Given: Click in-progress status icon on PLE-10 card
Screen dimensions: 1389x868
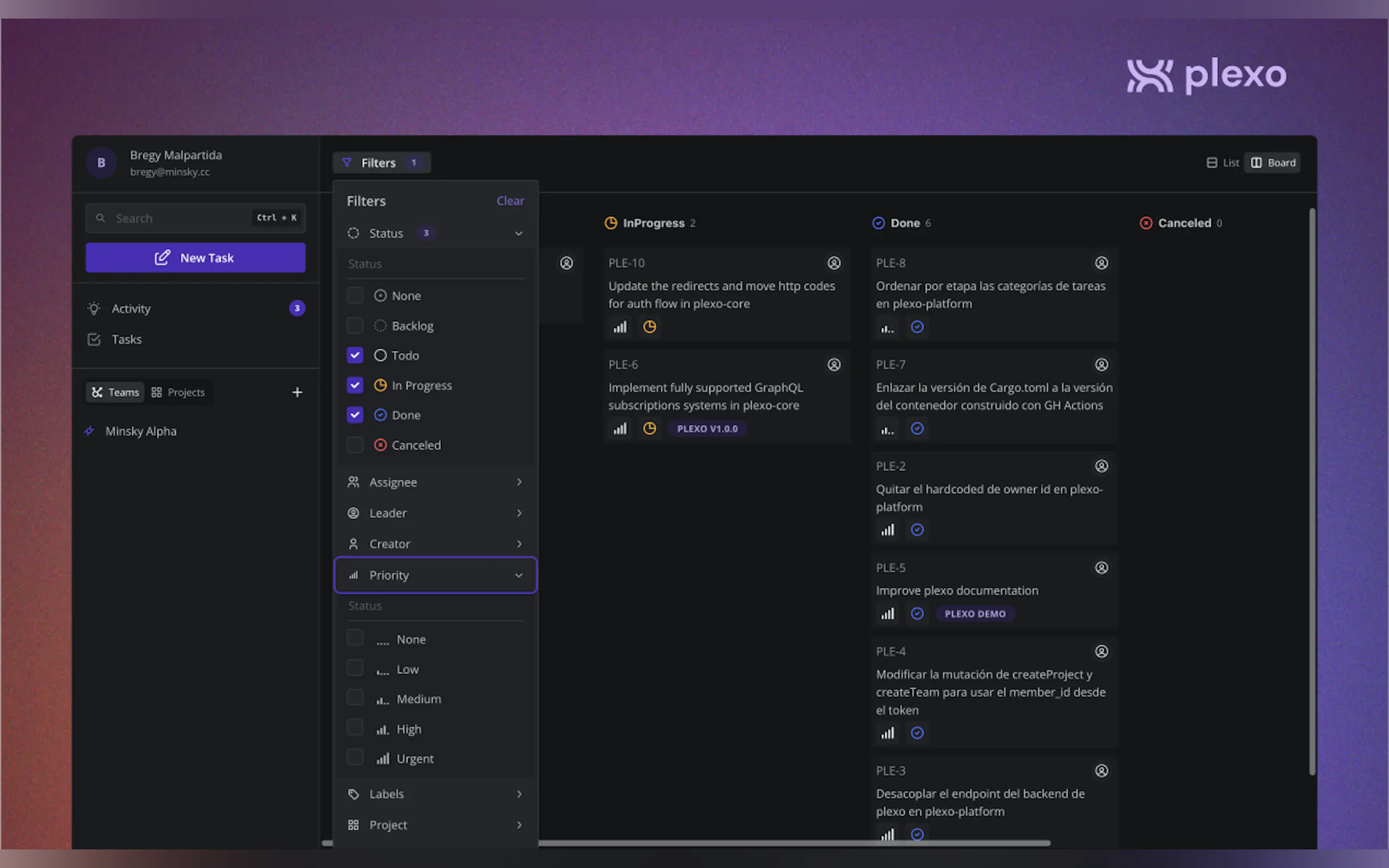Looking at the screenshot, I should [650, 327].
